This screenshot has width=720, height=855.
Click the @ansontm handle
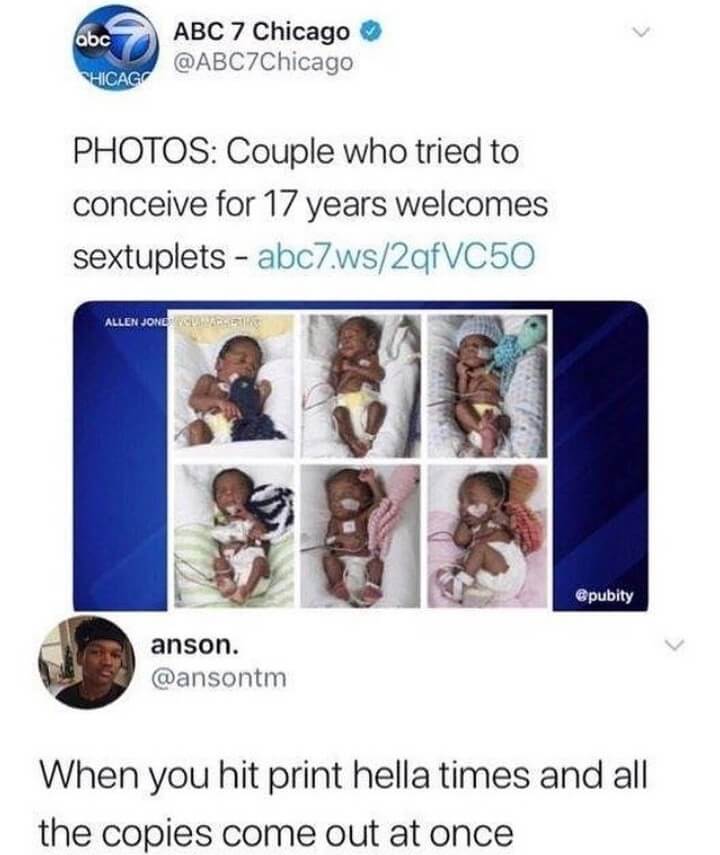pos(218,678)
